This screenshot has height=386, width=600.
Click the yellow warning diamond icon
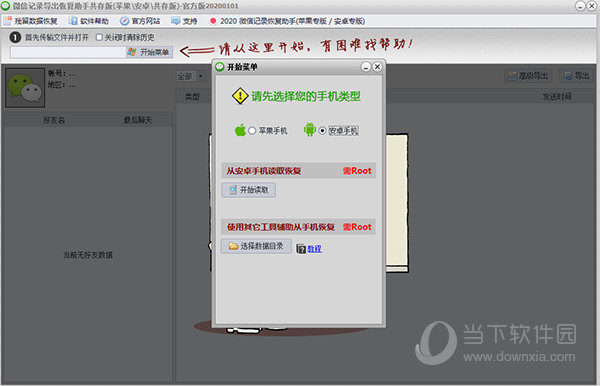point(240,96)
